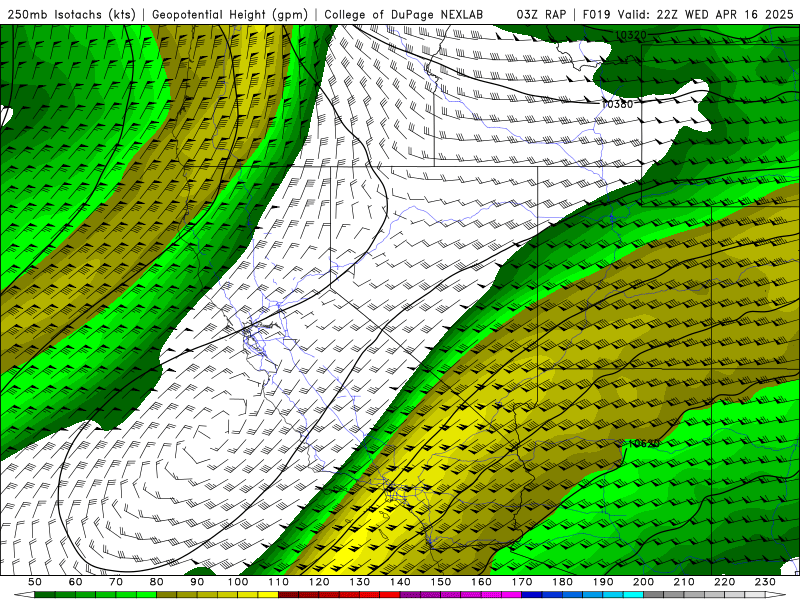Click the 10320 height contour label

click(x=631, y=35)
